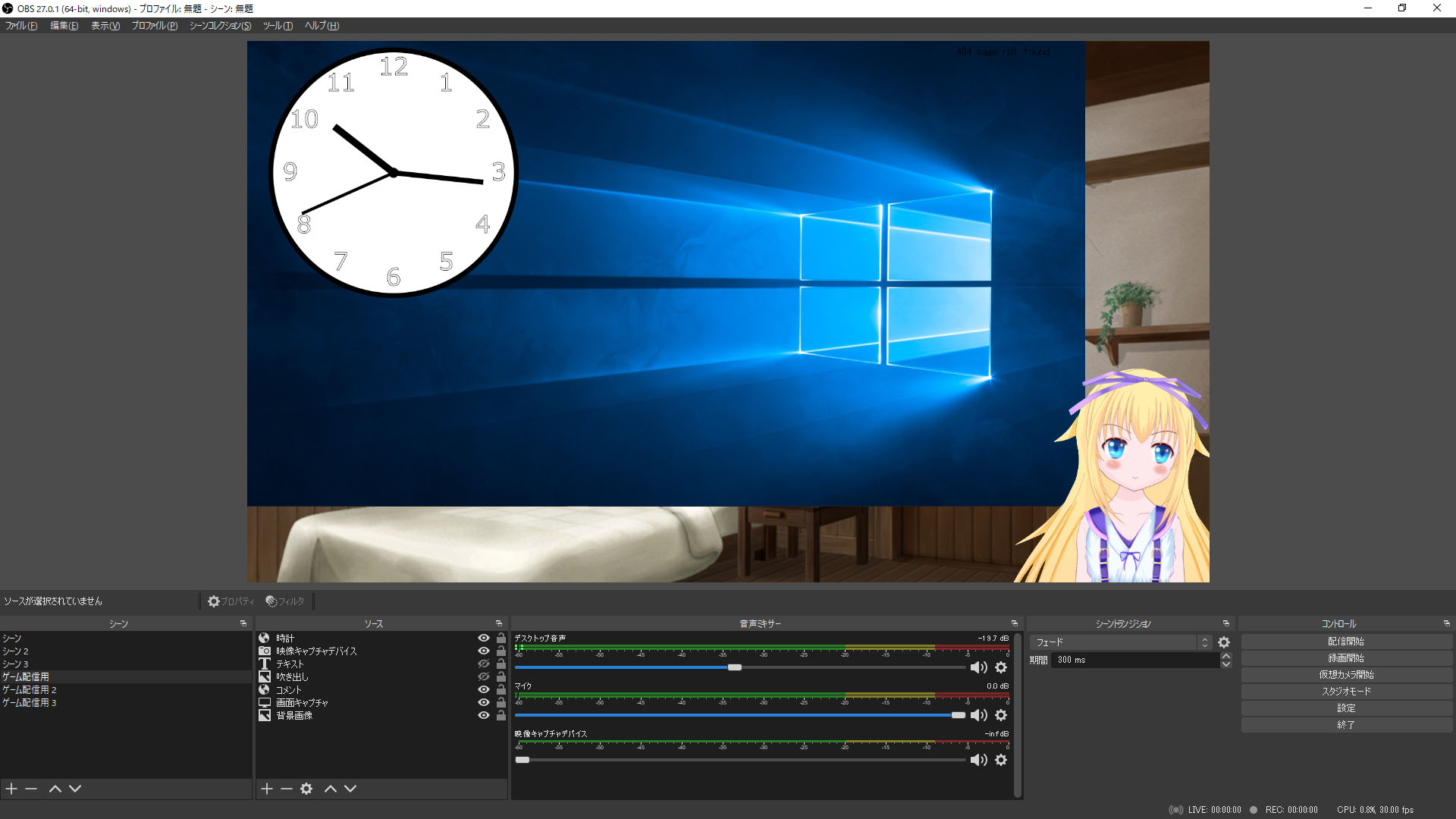
Task: Click 録画開始 to start recording
Action: pyautogui.click(x=1346, y=658)
